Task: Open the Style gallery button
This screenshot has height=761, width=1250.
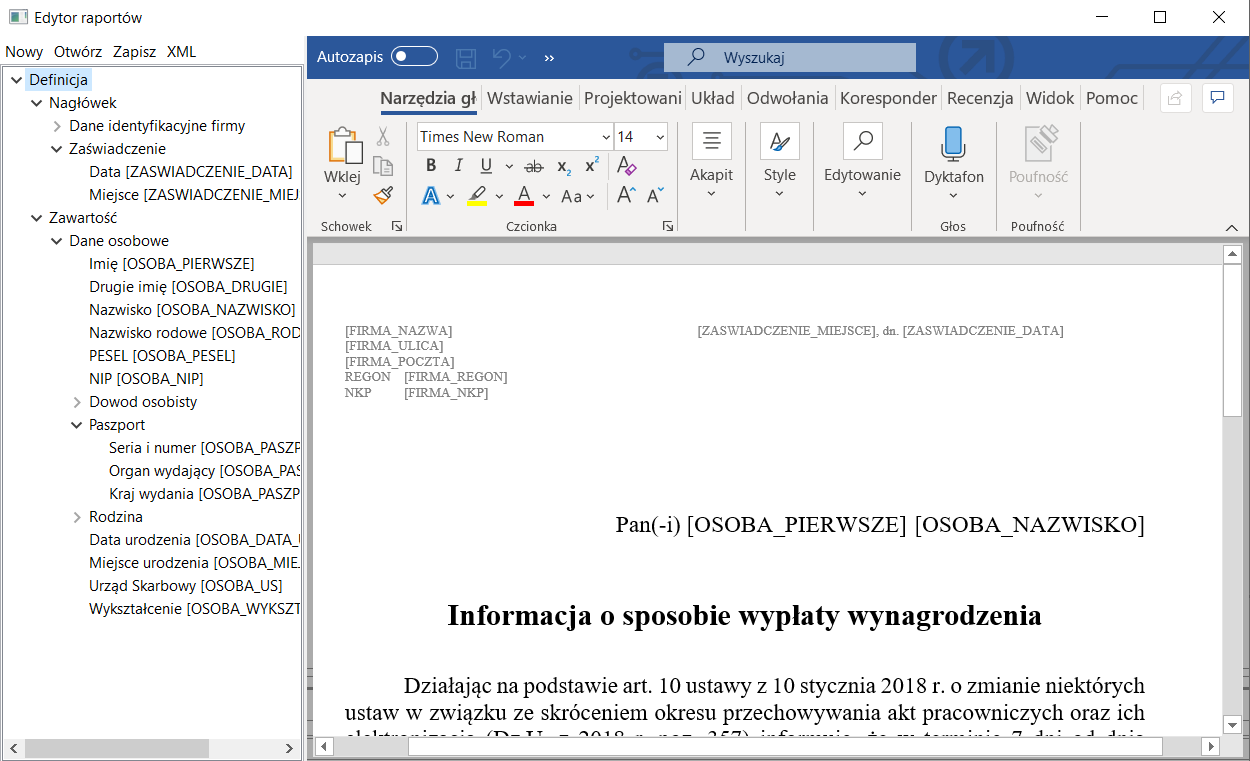Action: [779, 142]
